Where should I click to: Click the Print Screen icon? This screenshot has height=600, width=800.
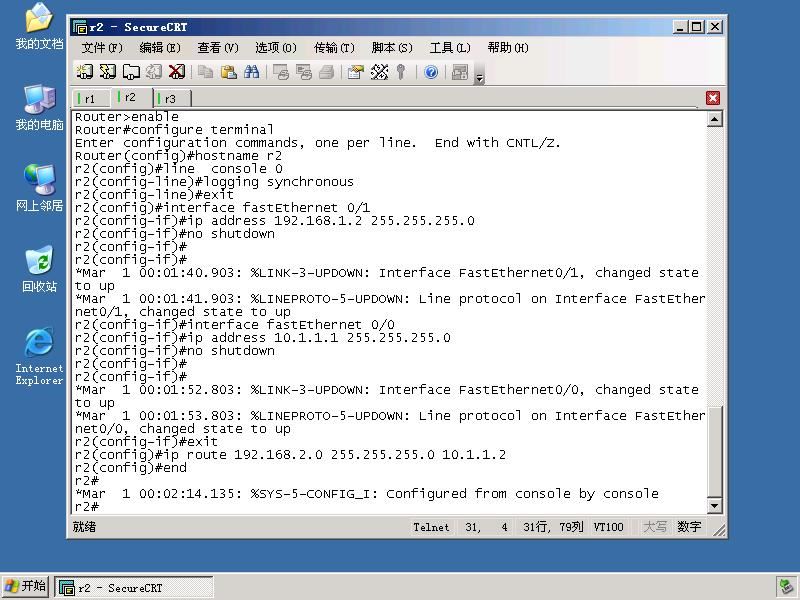pos(281,72)
